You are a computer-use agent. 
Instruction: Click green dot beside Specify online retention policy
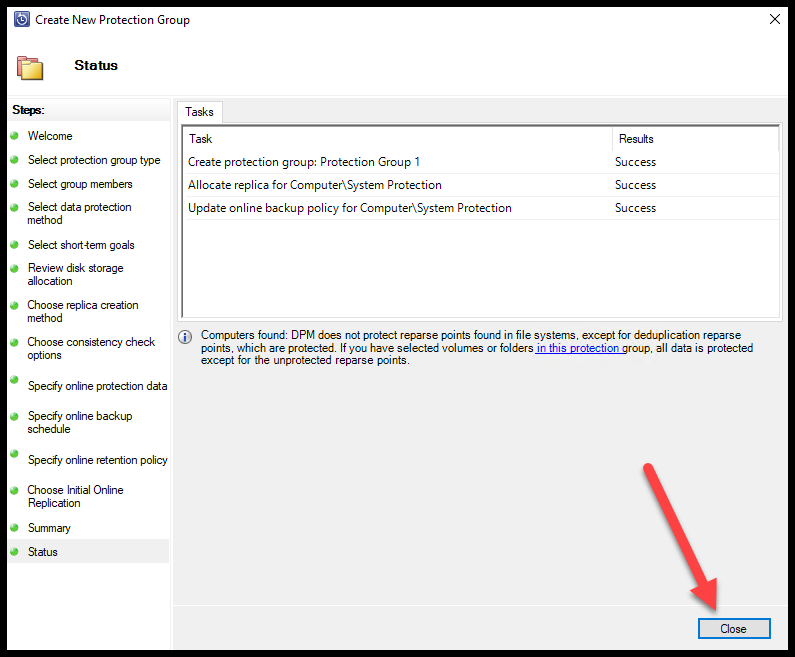click(14, 453)
